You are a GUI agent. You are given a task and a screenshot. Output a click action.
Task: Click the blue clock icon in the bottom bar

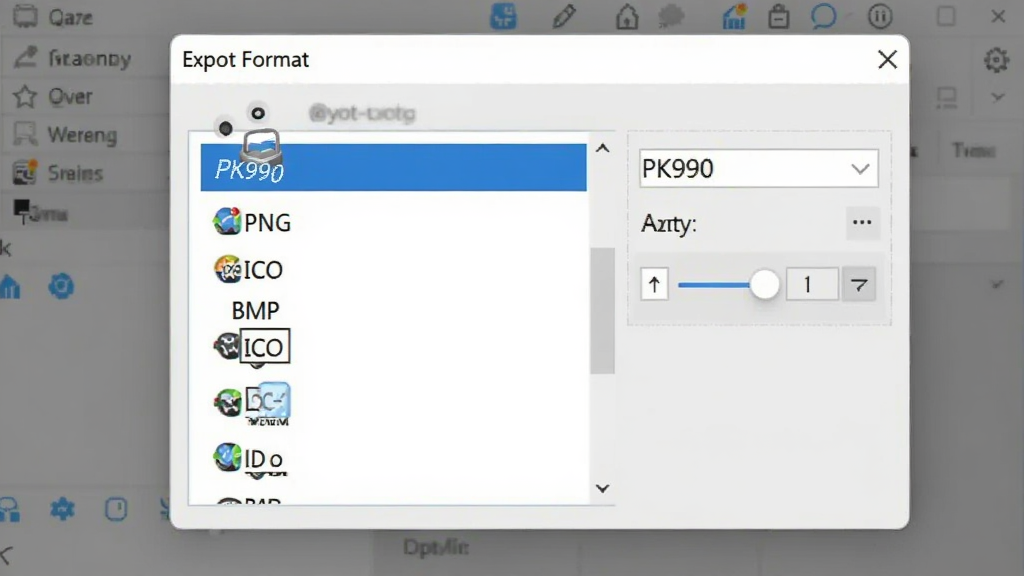point(116,509)
